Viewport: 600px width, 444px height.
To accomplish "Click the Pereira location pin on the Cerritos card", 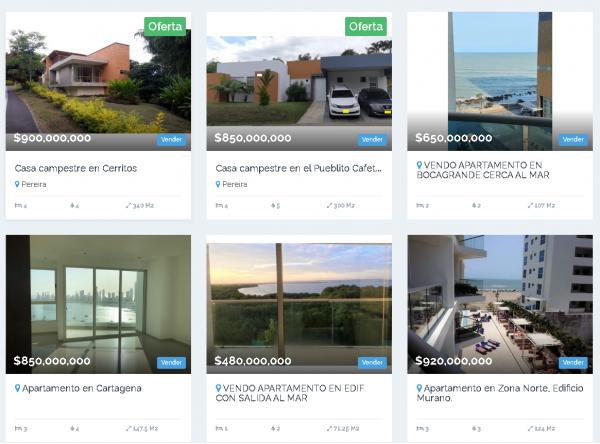I will click(x=17, y=184).
